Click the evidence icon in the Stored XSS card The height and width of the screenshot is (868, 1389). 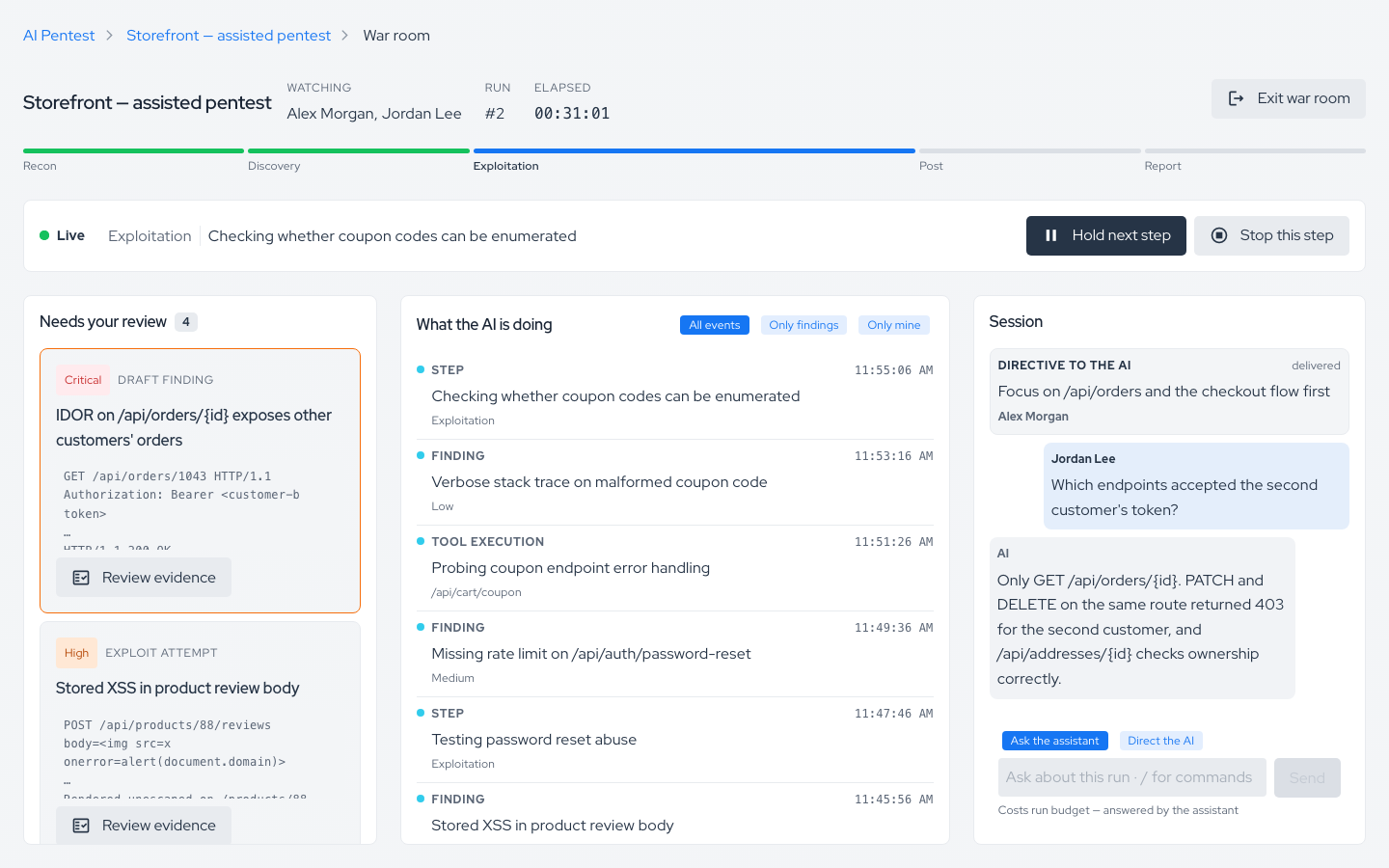81,826
